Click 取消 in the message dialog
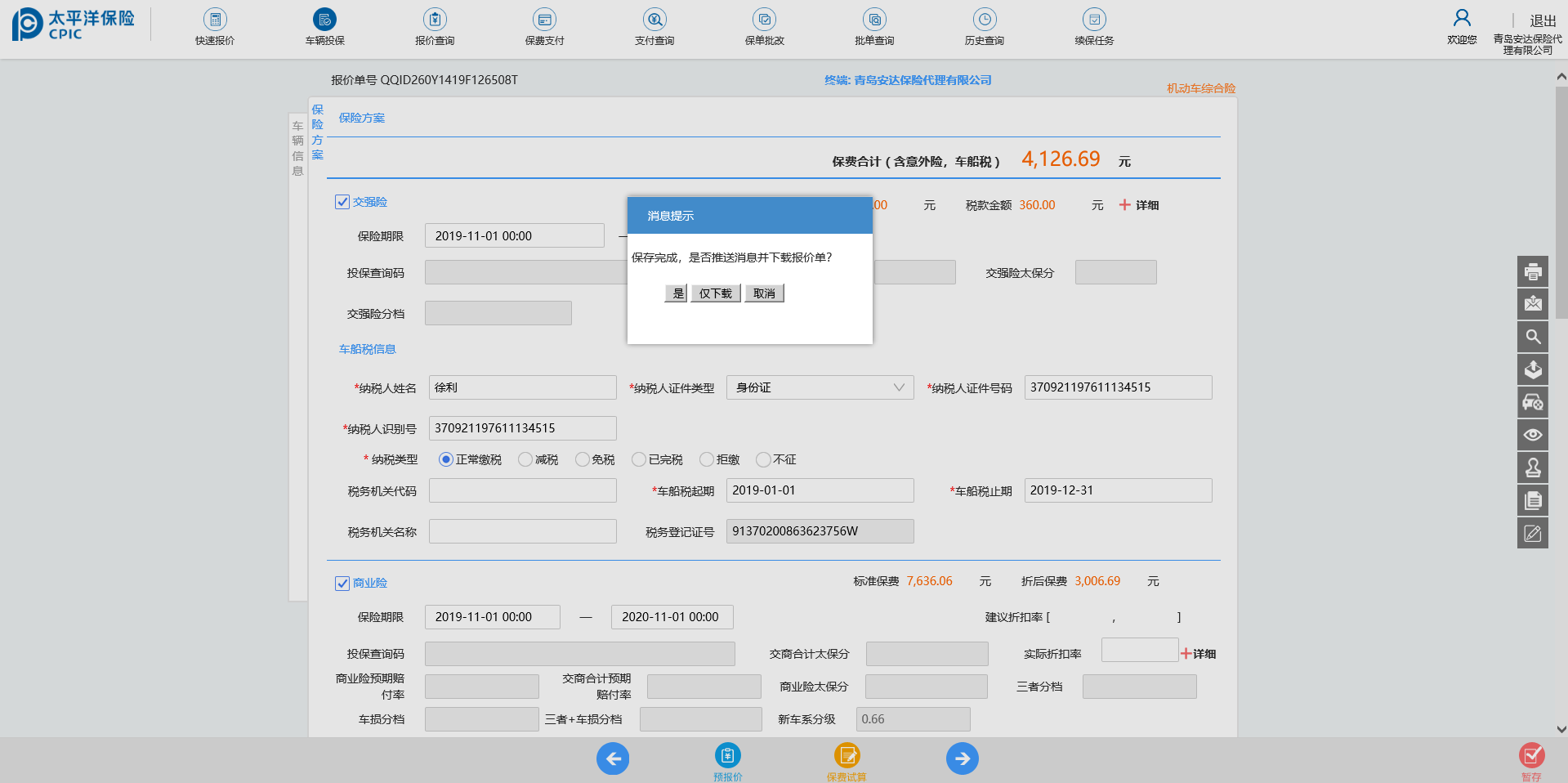1568x783 pixels. tap(764, 293)
